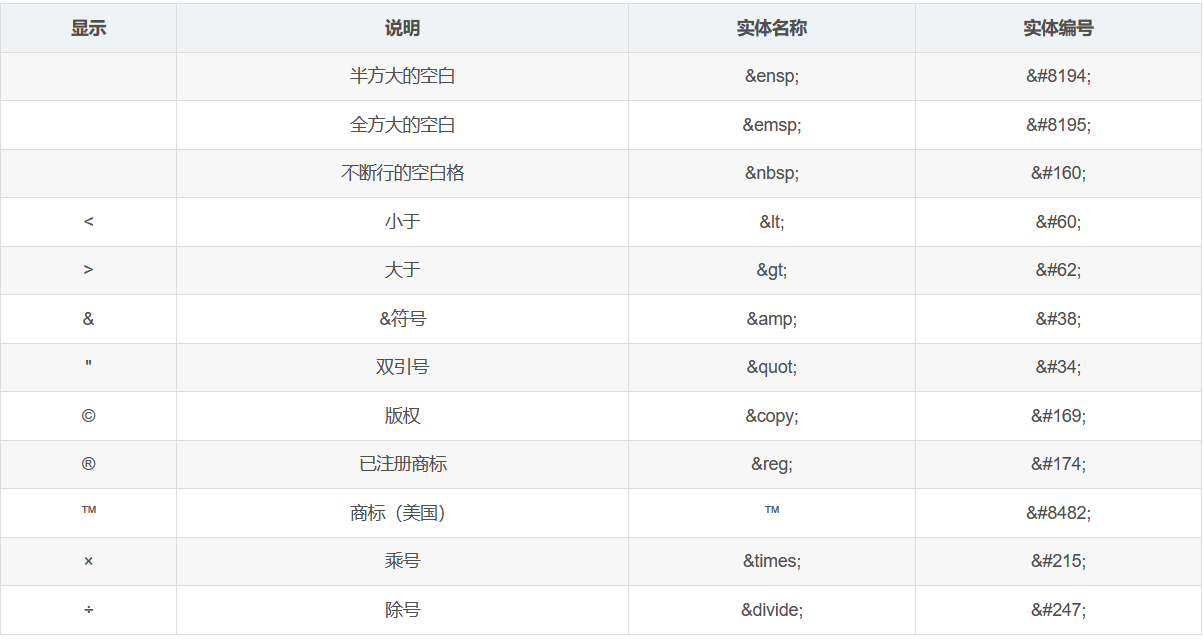Select the &divide; entity name text

[x=771, y=610]
